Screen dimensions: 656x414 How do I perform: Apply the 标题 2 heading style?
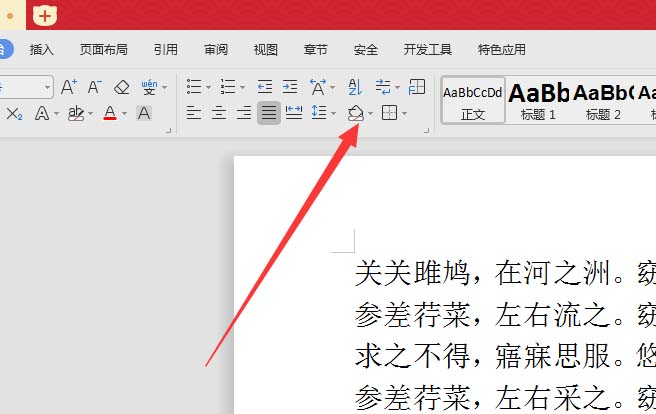point(603,100)
